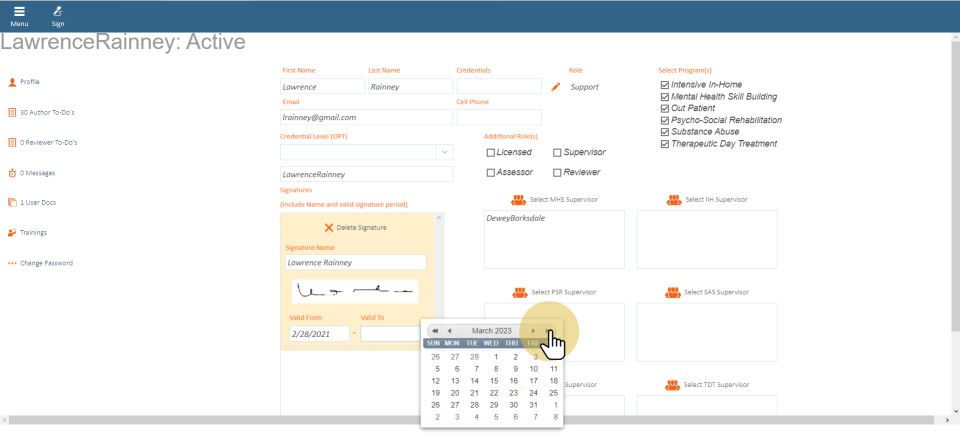Viewport: 960px width, 443px height.
Task: Click the Select TDT Supervisor people icon
Action: [674, 384]
